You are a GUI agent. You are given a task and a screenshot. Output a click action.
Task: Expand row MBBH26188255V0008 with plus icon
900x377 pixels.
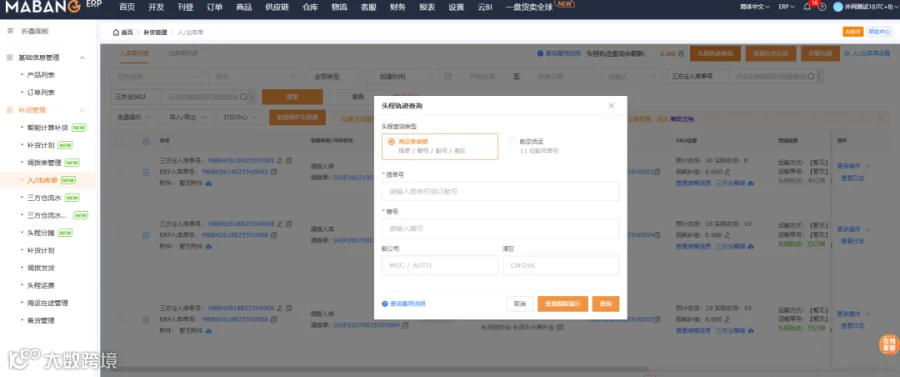tap(146, 235)
